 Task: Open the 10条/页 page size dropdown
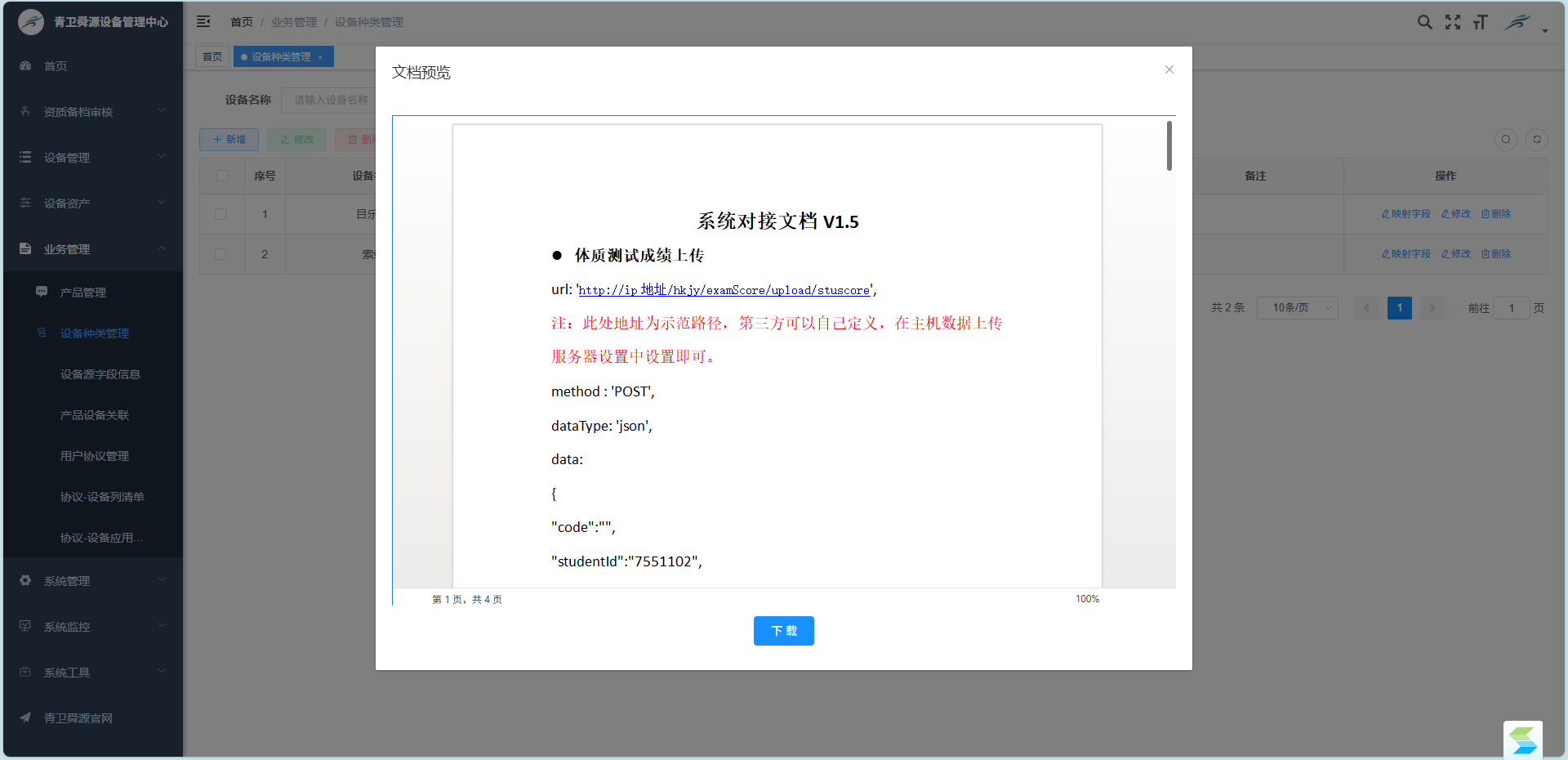tap(1297, 308)
